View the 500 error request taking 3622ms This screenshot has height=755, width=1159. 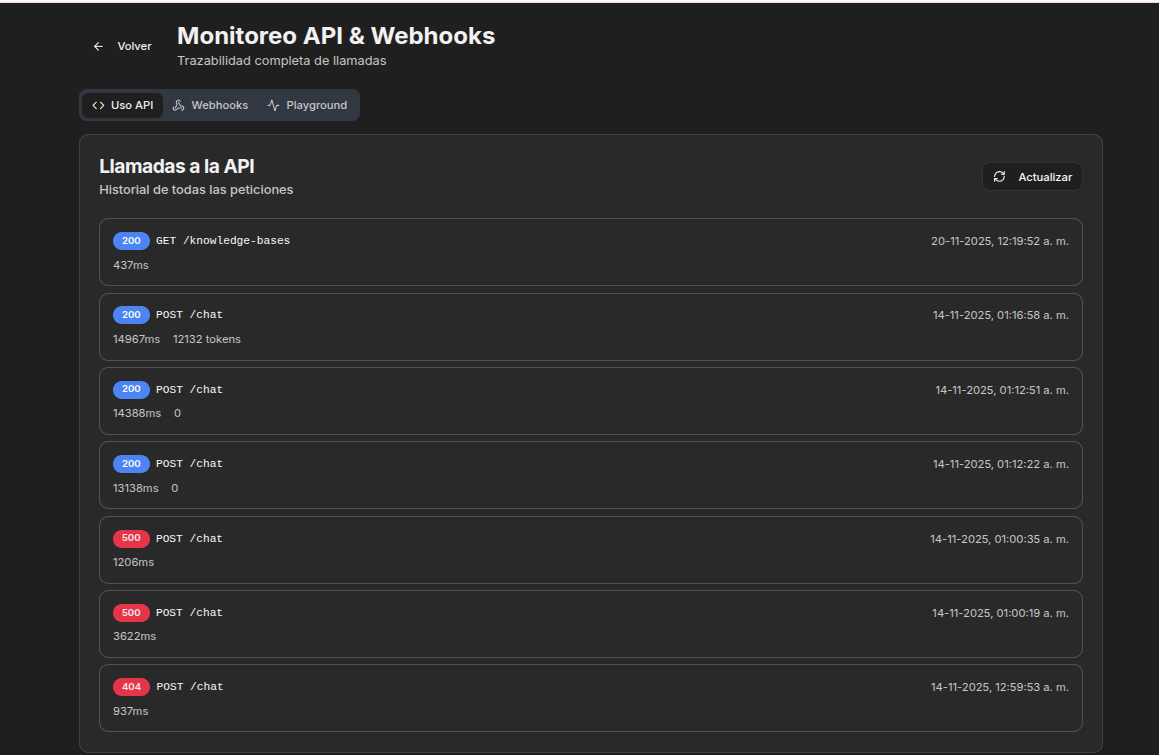[x=591, y=624]
